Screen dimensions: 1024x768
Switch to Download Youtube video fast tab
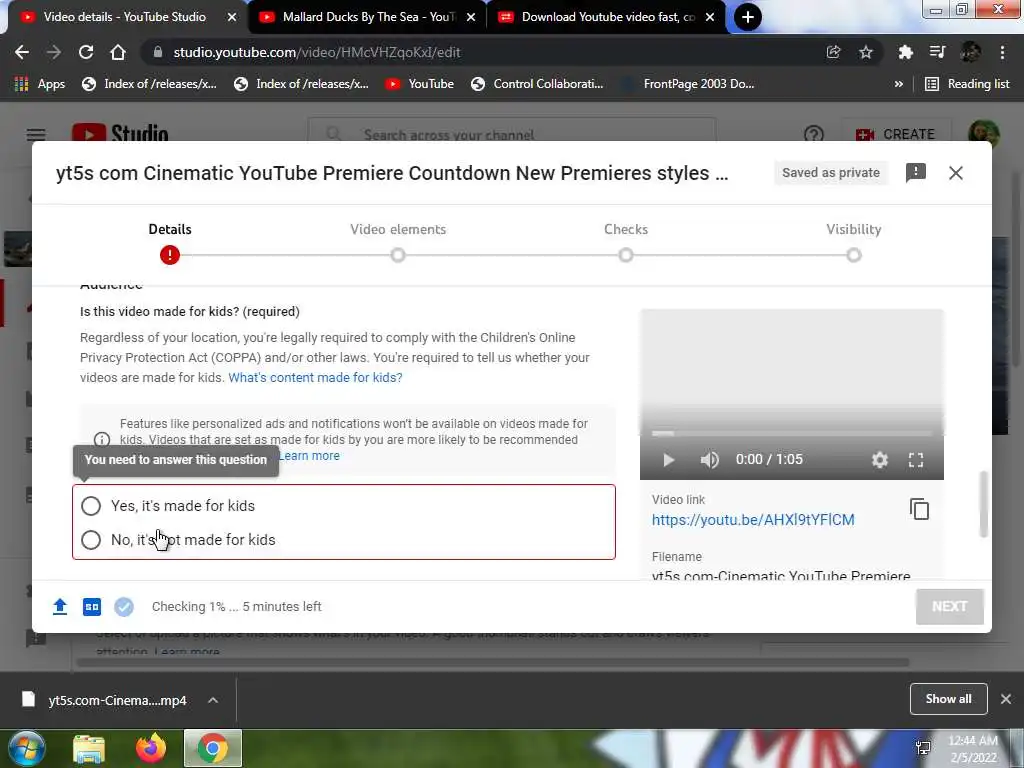pos(607,17)
